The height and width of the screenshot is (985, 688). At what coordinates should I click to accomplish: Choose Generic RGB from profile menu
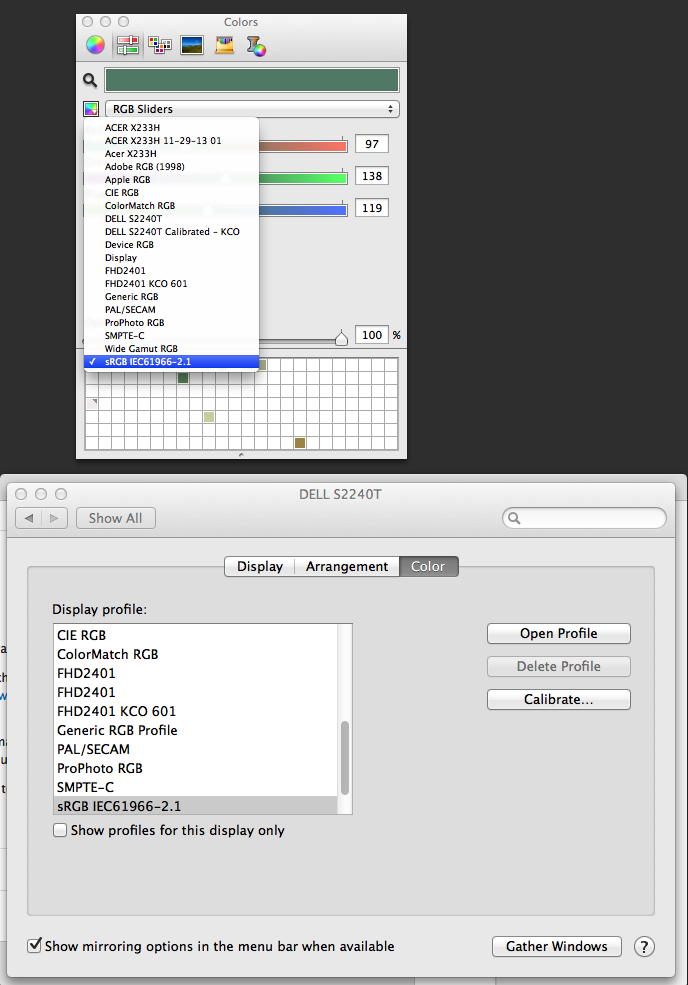(172, 297)
